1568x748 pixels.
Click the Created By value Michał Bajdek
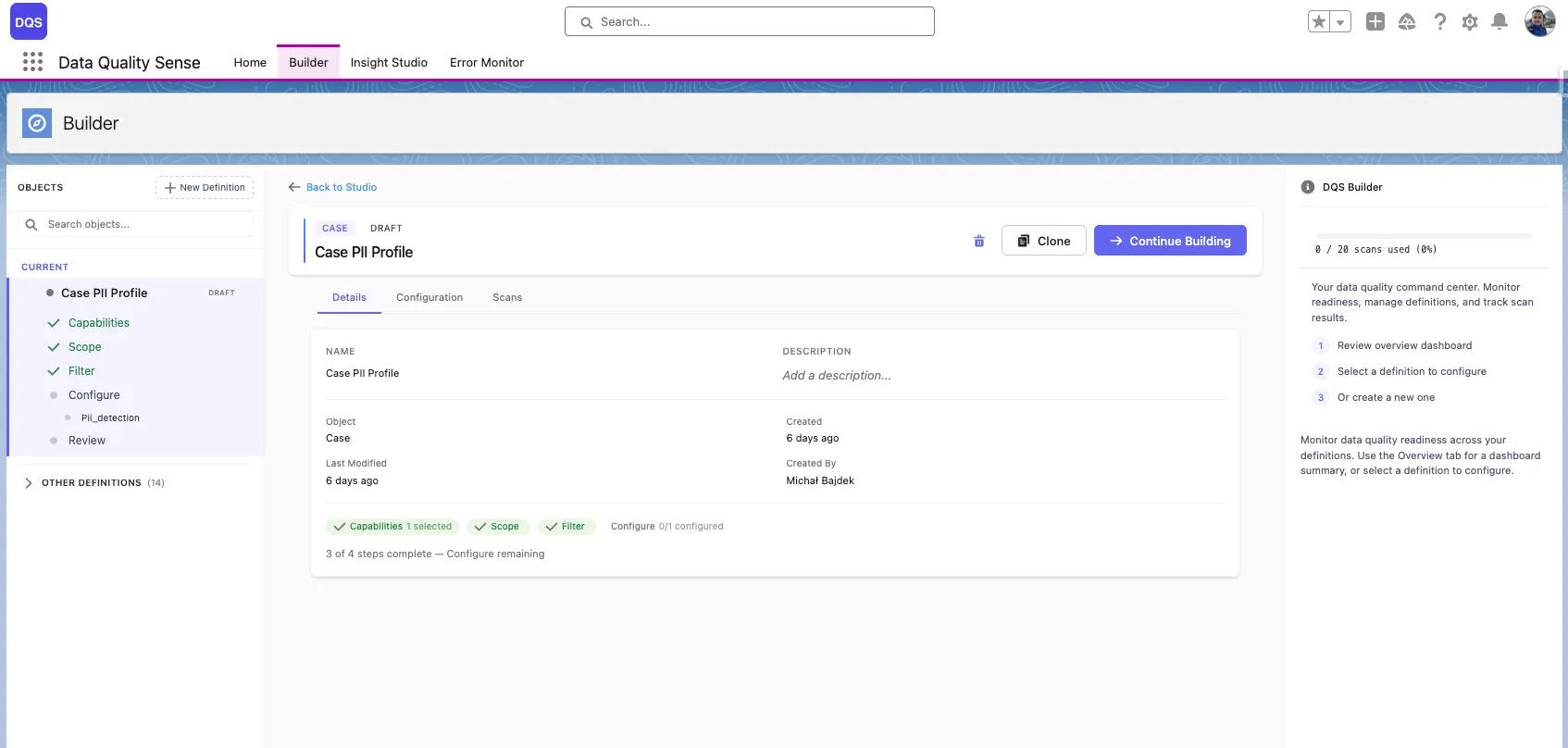point(820,480)
